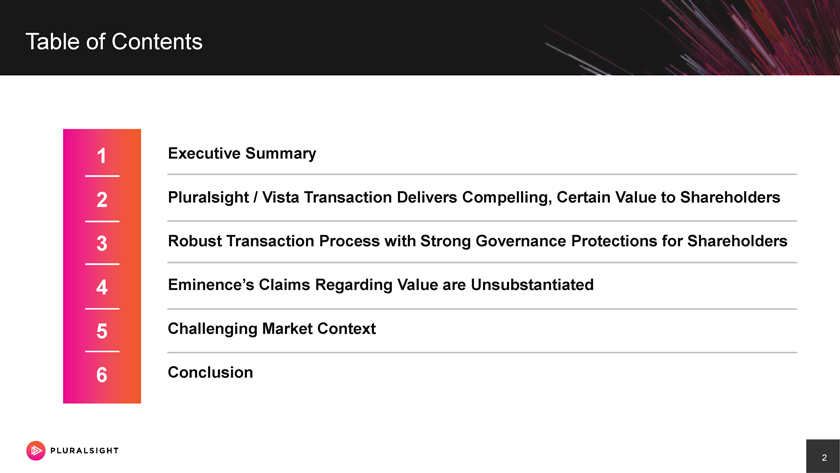Image resolution: width=840 pixels, height=473 pixels.
Task: Open Pluralsight / Vista Transaction section entry
Action: pyautogui.click(x=473, y=198)
